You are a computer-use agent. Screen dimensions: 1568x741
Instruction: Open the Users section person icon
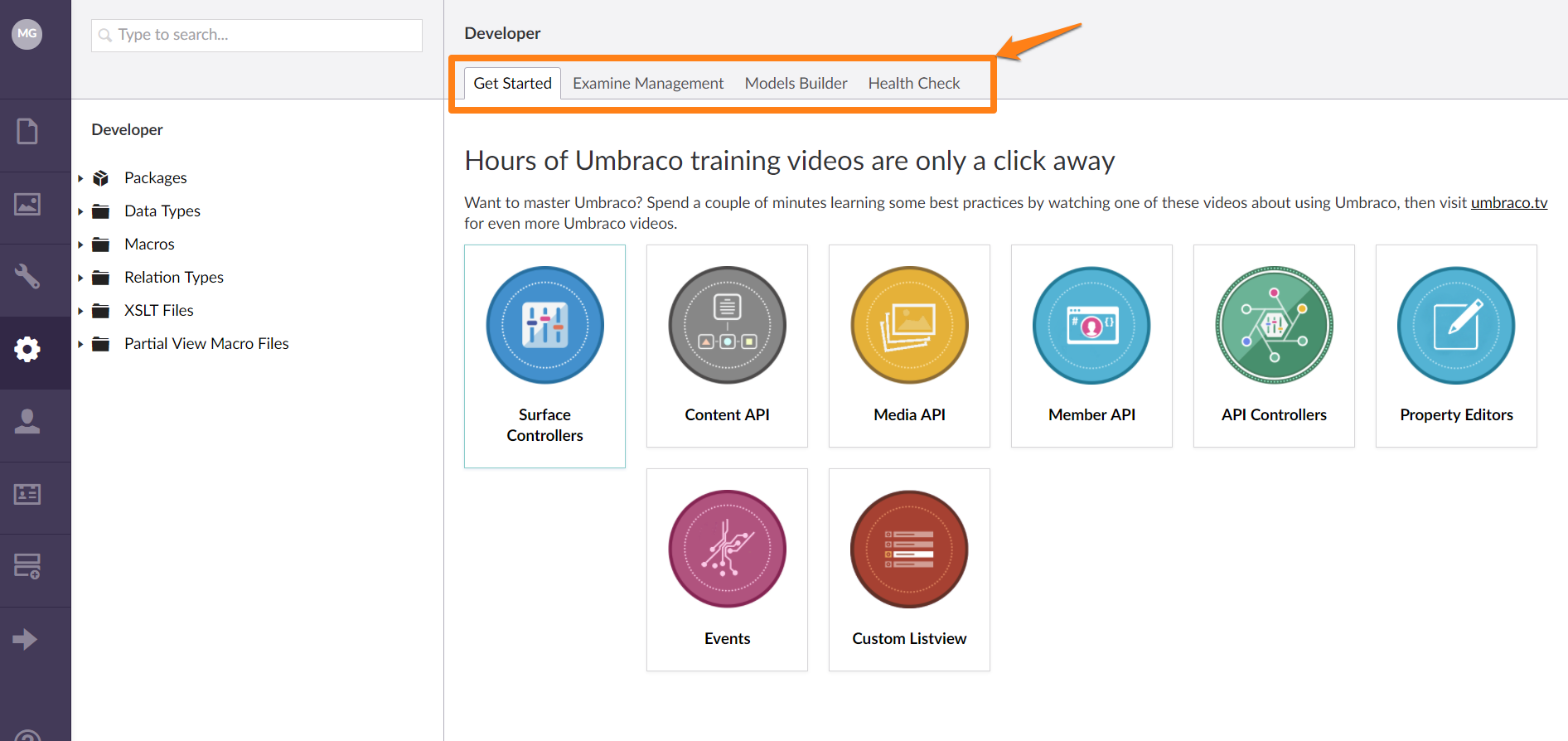[27, 421]
